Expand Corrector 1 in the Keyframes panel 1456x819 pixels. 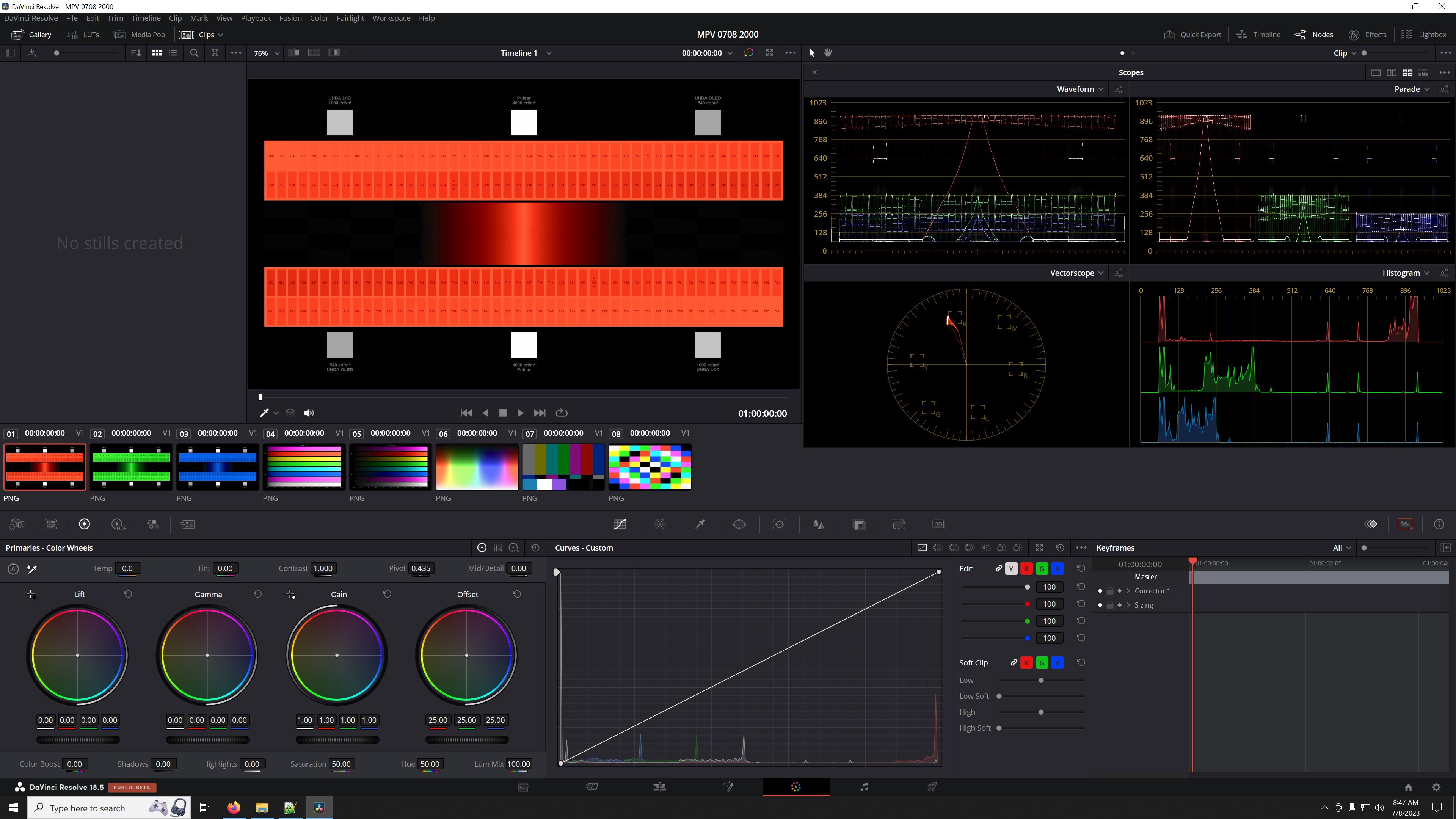(x=1129, y=591)
